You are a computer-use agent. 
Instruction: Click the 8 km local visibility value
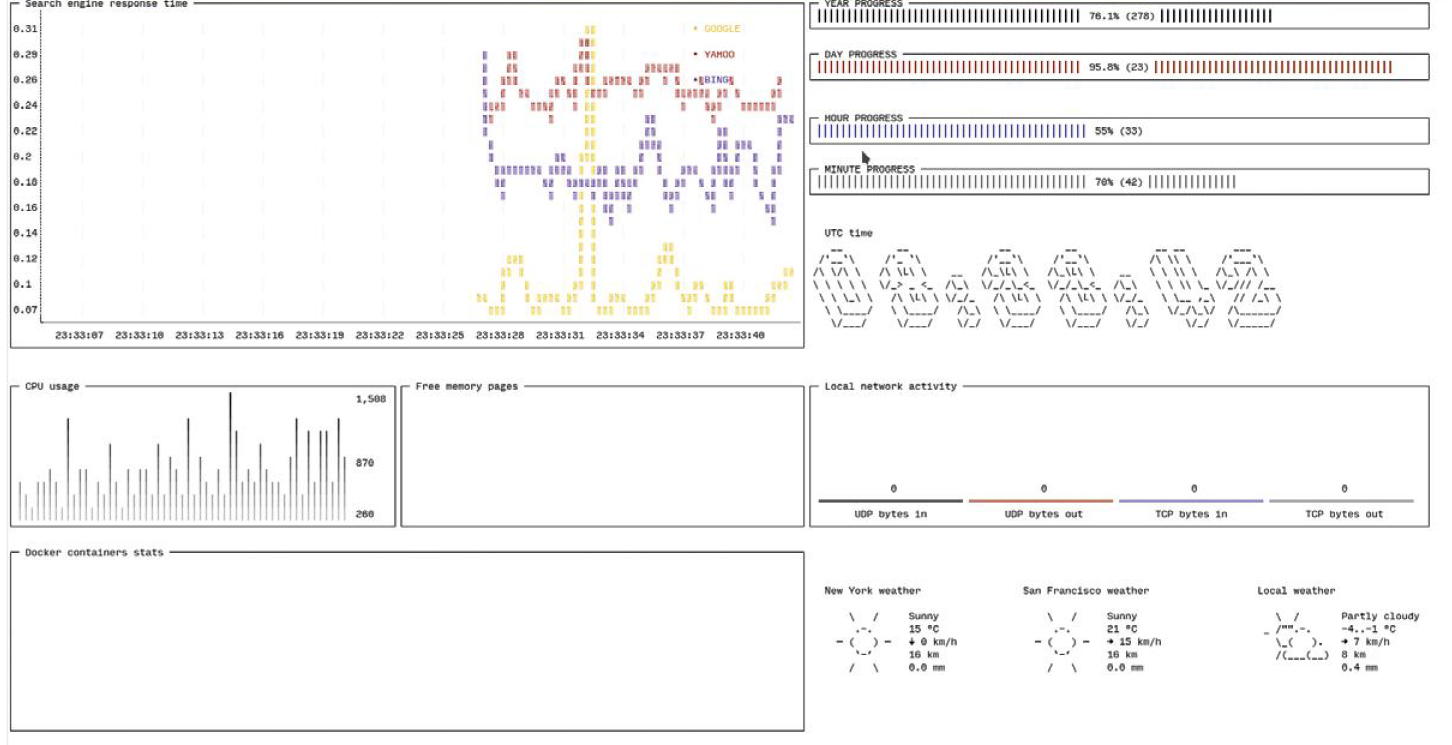point(1353,655)
